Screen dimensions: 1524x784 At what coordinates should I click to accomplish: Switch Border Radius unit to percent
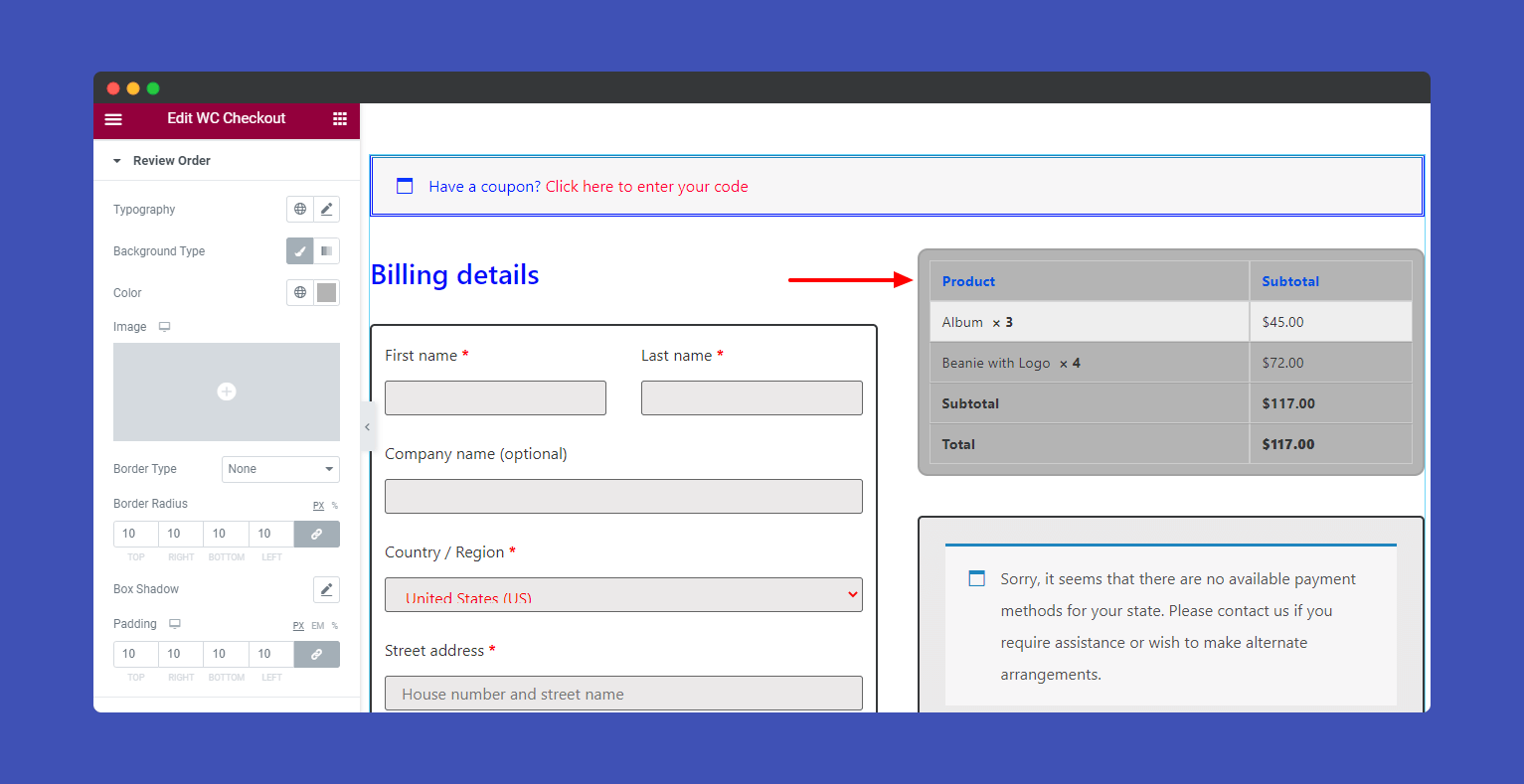coord(335,506)
